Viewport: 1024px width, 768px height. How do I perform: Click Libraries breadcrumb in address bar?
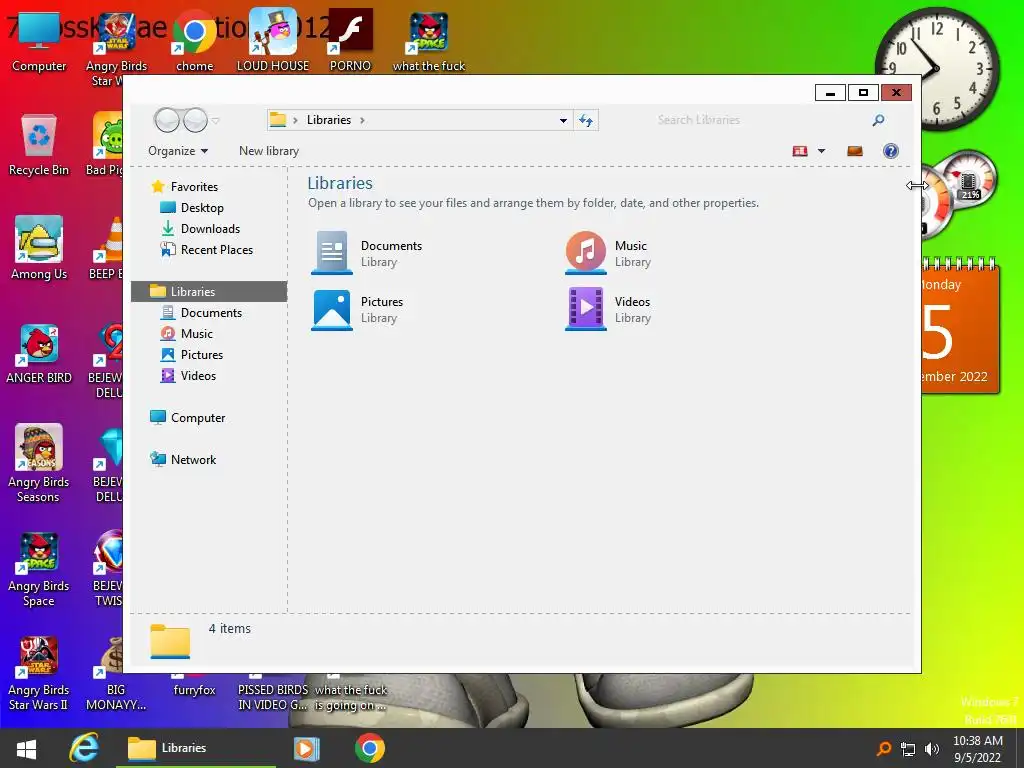pyautogui.click(x=328, y=120)
